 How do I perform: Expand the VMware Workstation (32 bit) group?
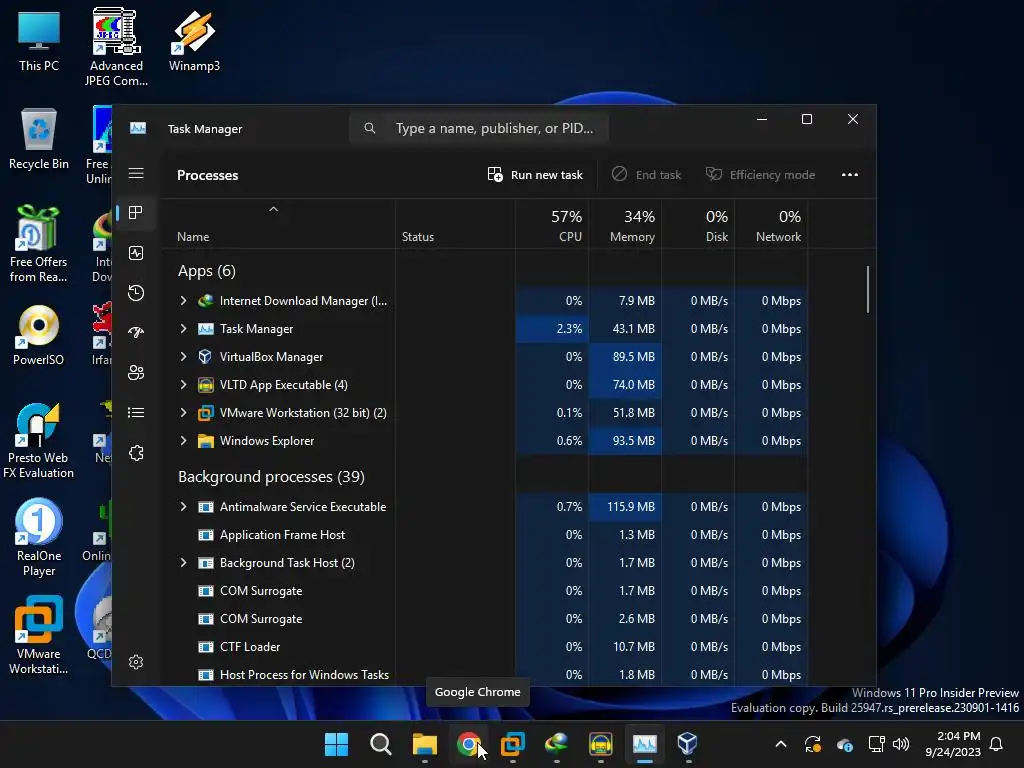(184, 413)
